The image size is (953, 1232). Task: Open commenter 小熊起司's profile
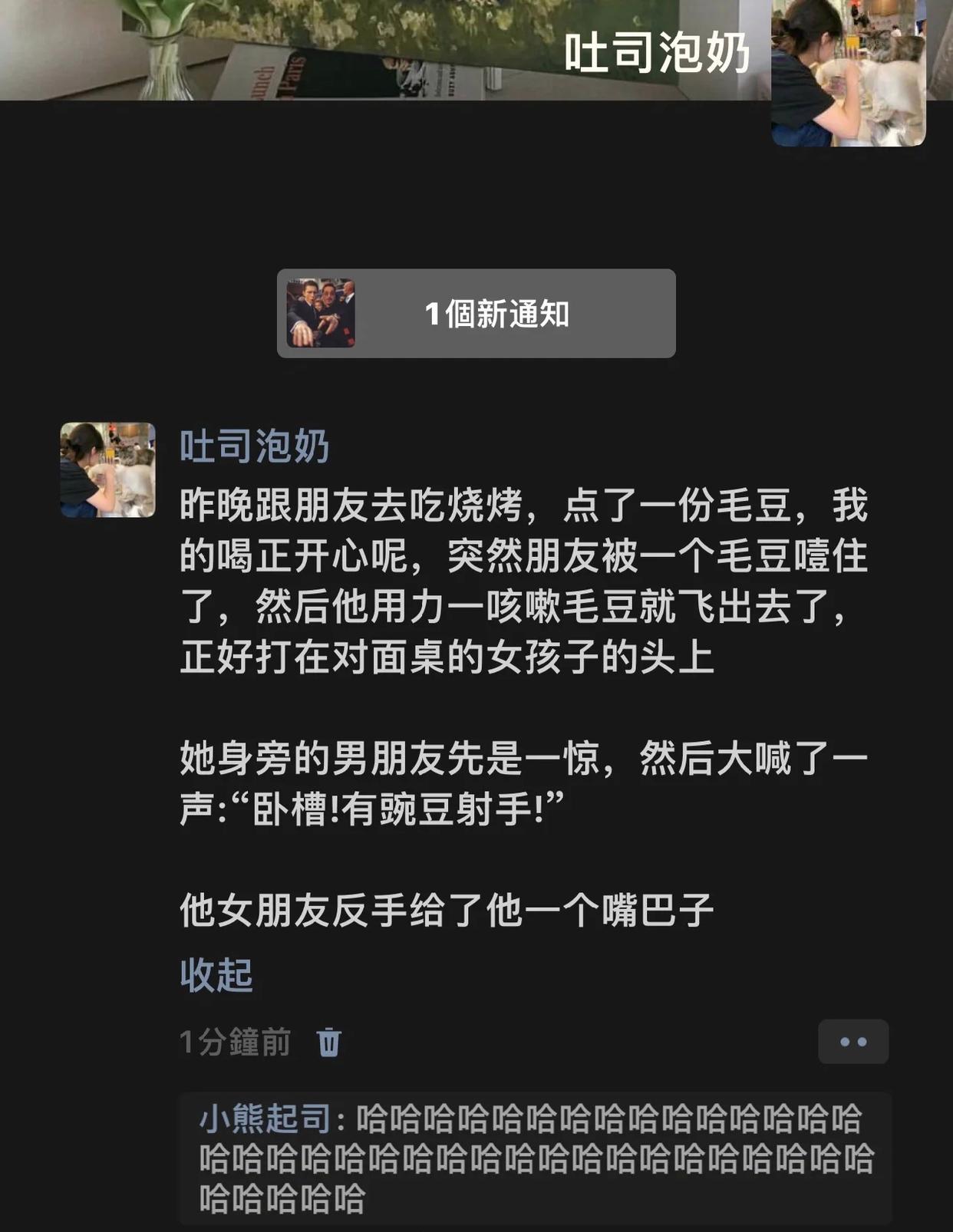click(265, 1119)
